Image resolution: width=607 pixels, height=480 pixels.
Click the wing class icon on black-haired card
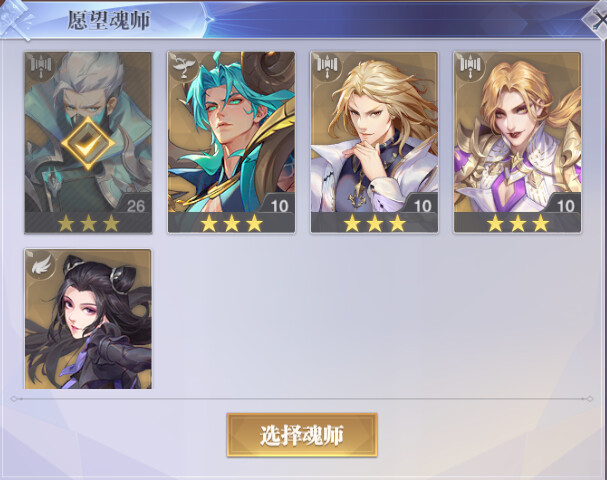click(41, 264)
